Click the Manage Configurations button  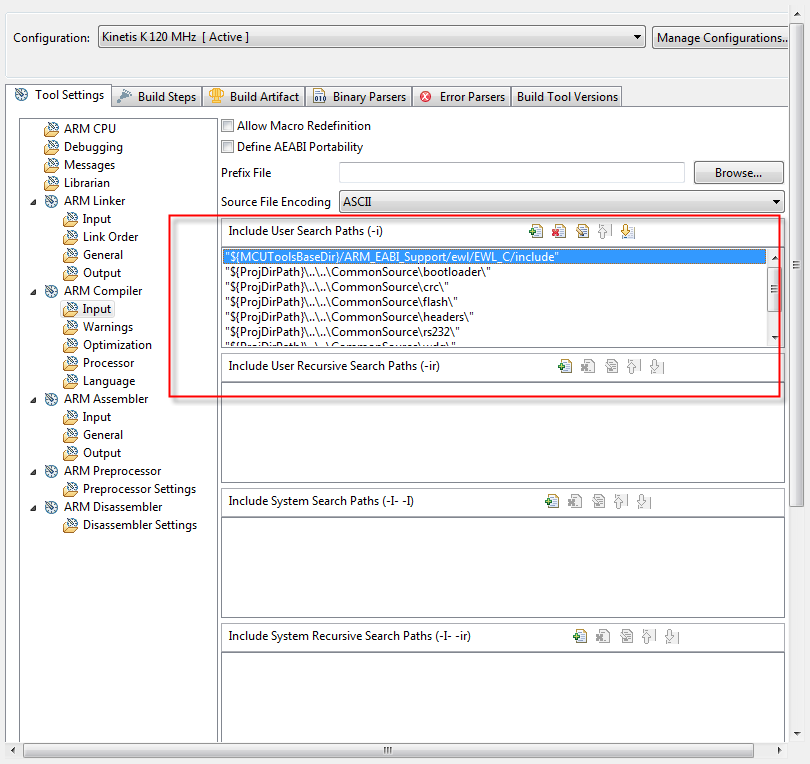coord(721,38)
